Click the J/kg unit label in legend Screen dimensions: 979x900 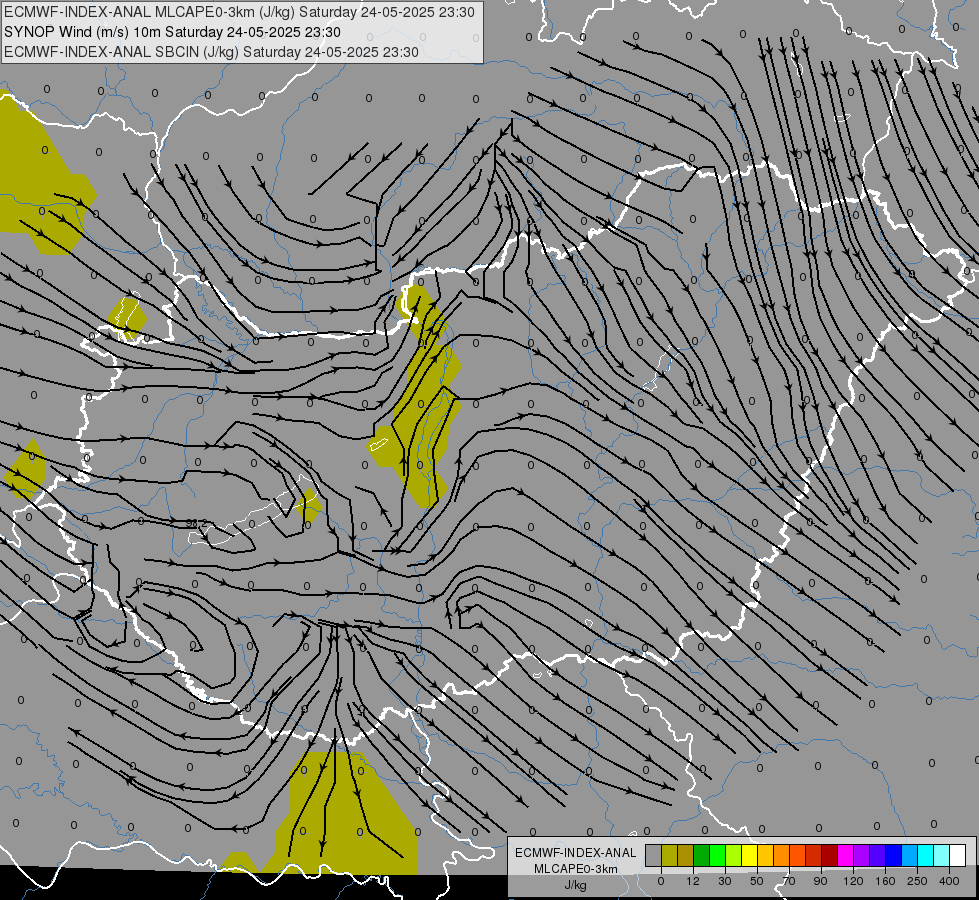point(575,885)
